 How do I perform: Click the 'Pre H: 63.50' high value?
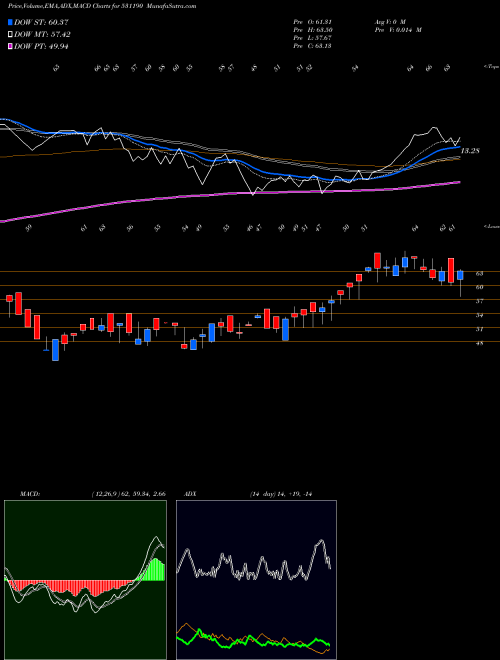[312, 30]
